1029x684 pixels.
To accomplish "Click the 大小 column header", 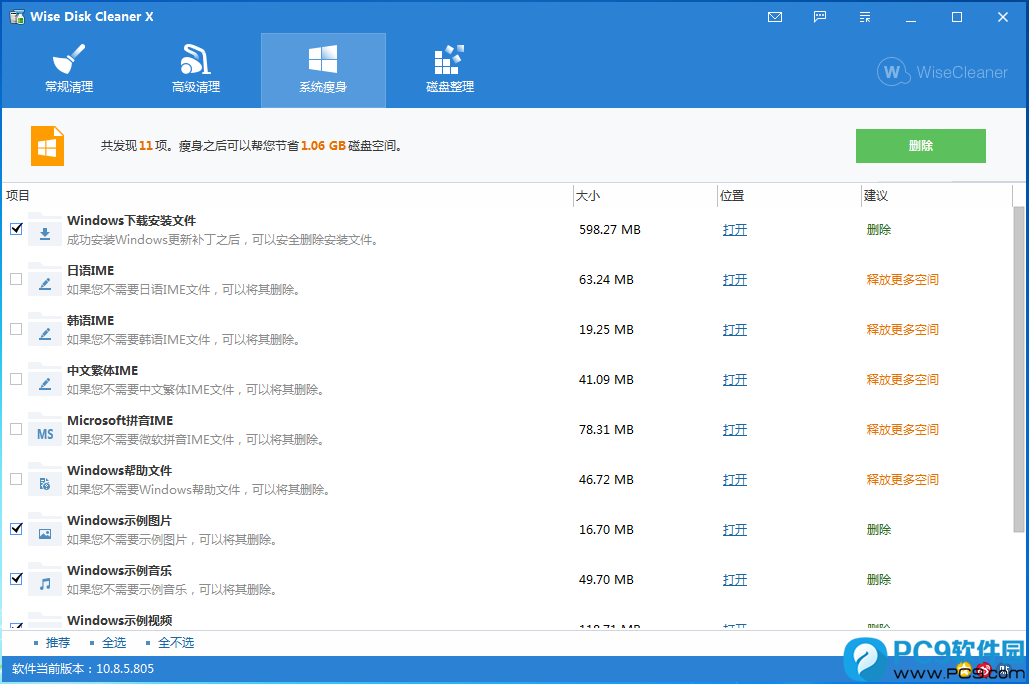I will pos(587,196).
